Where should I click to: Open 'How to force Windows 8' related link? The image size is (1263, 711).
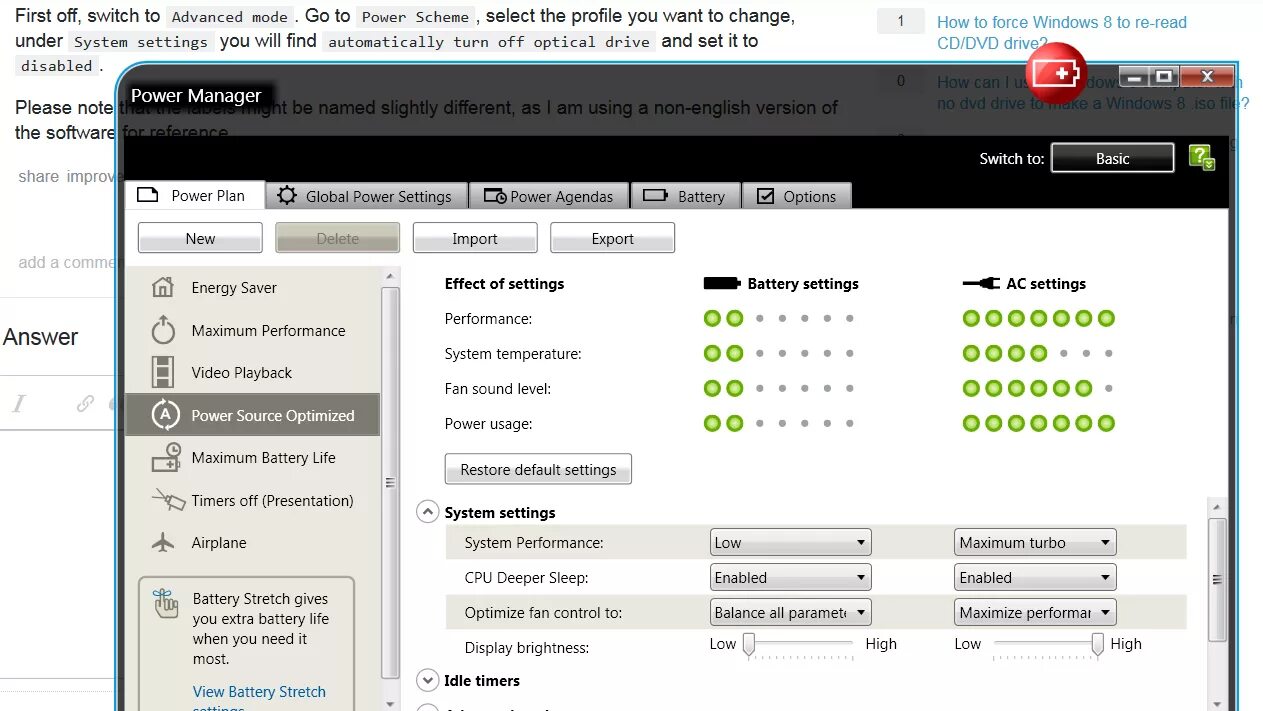[1062, 32]
